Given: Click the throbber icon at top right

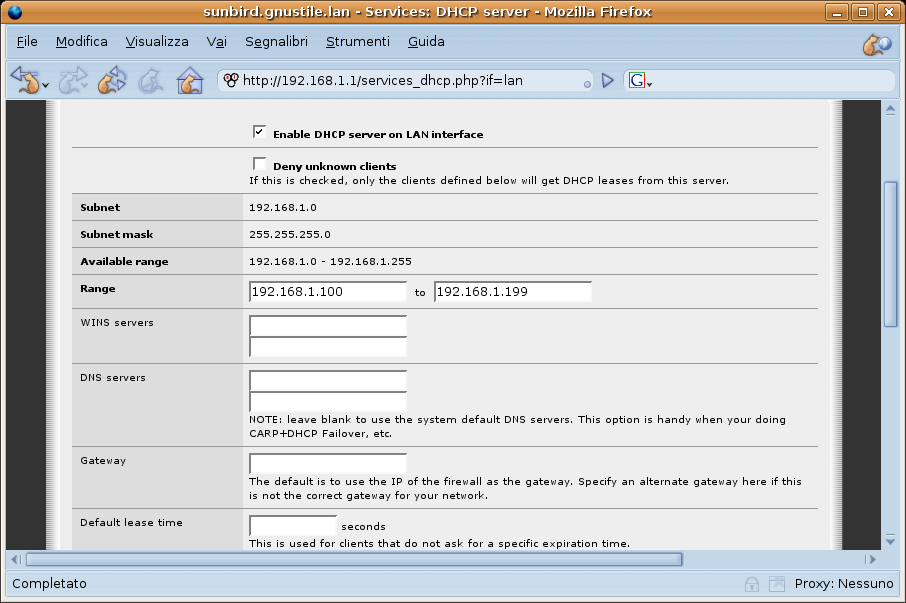Looking at the screenshot, I should click(x=876, y=43).
